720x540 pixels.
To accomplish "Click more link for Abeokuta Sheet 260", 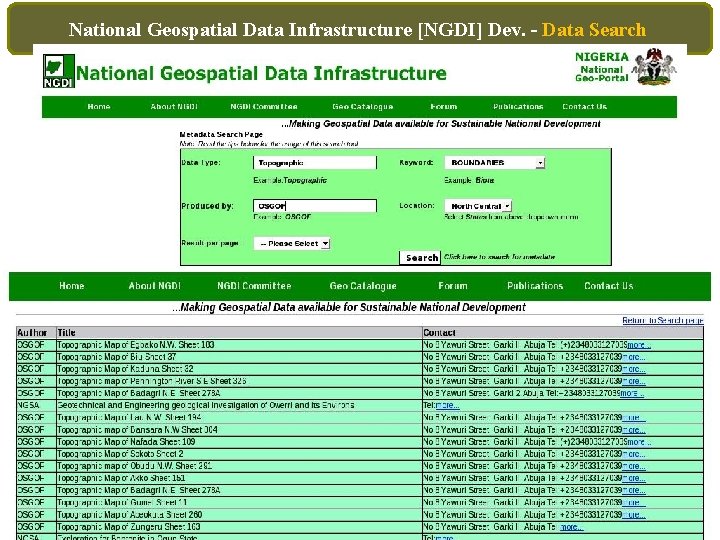I will (634, 515).
